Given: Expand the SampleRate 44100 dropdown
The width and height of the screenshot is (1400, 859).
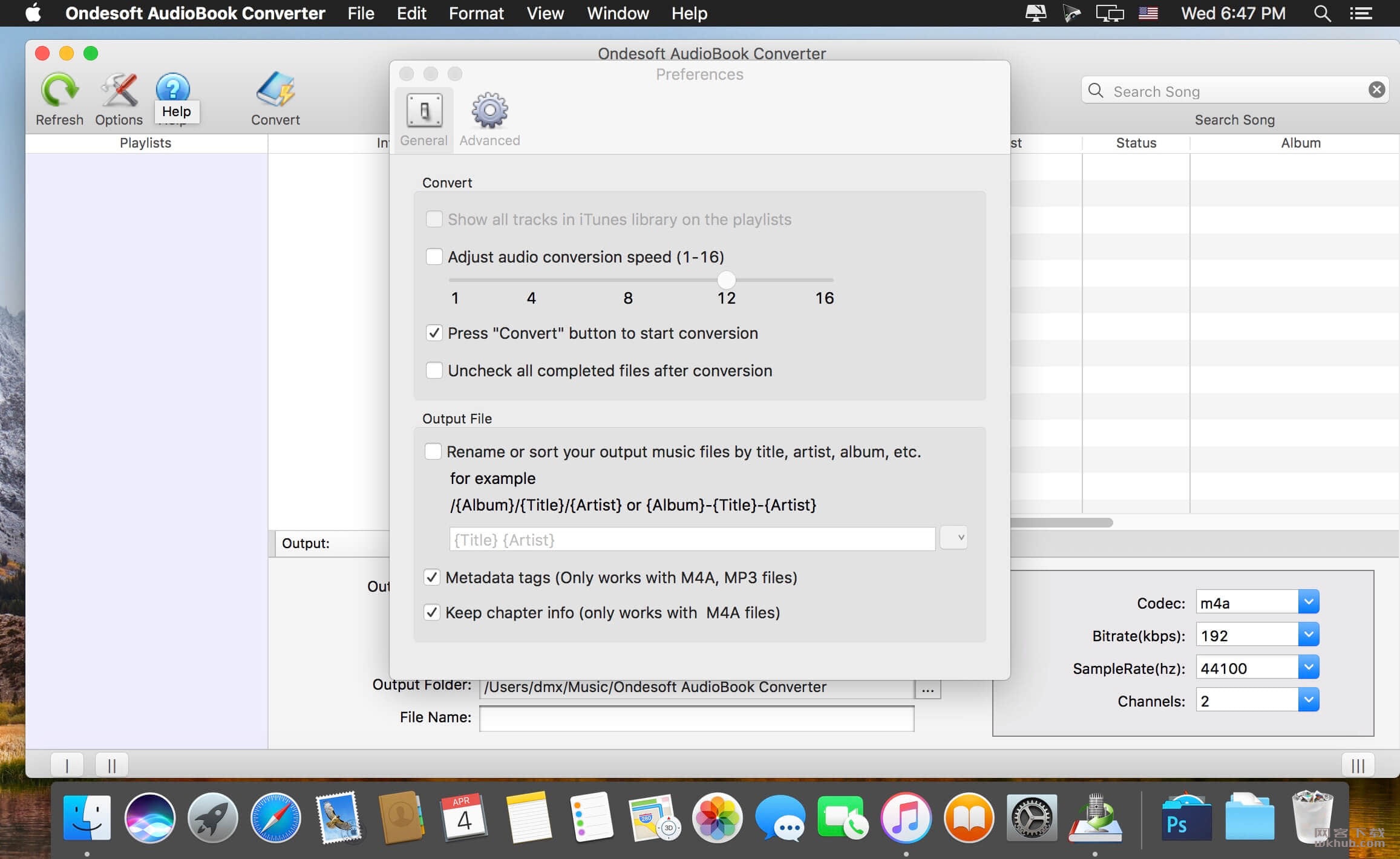Looking at the screenshot, I should point(1308,667).
